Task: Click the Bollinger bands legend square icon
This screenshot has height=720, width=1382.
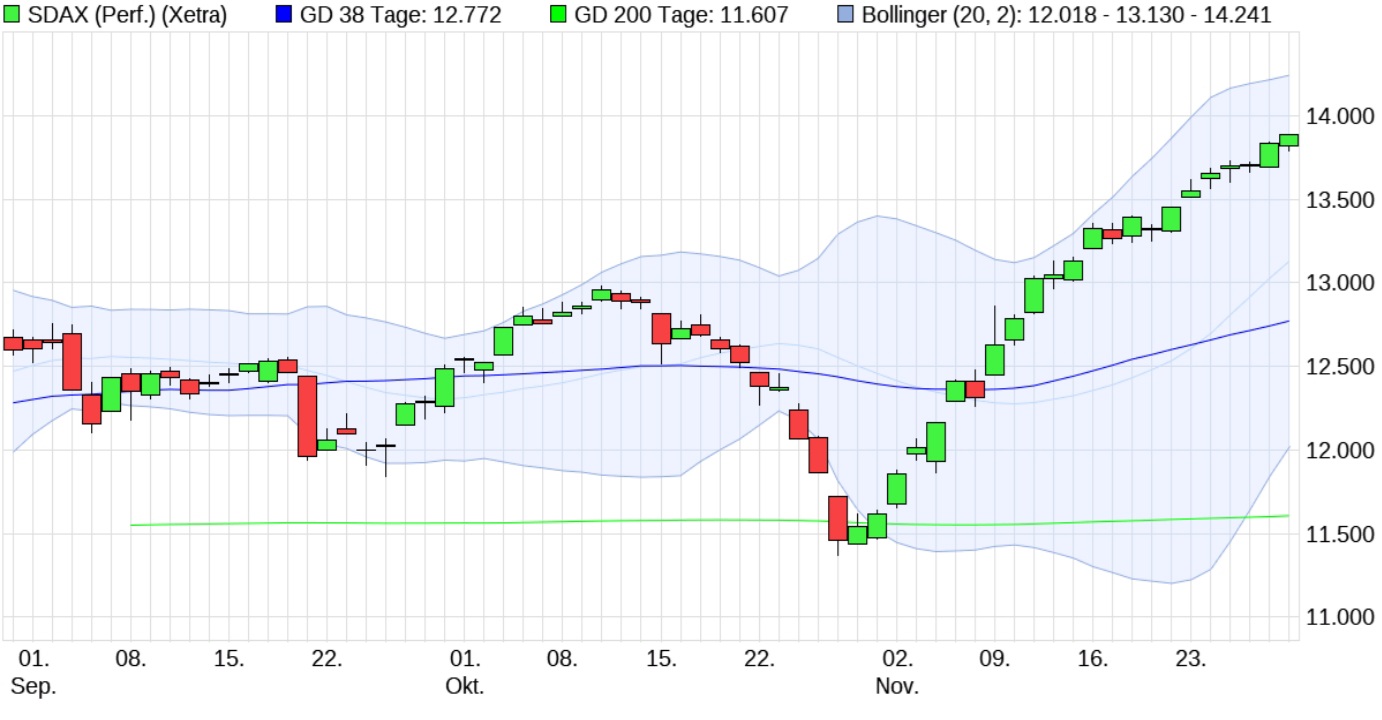Action: point(846,14)
